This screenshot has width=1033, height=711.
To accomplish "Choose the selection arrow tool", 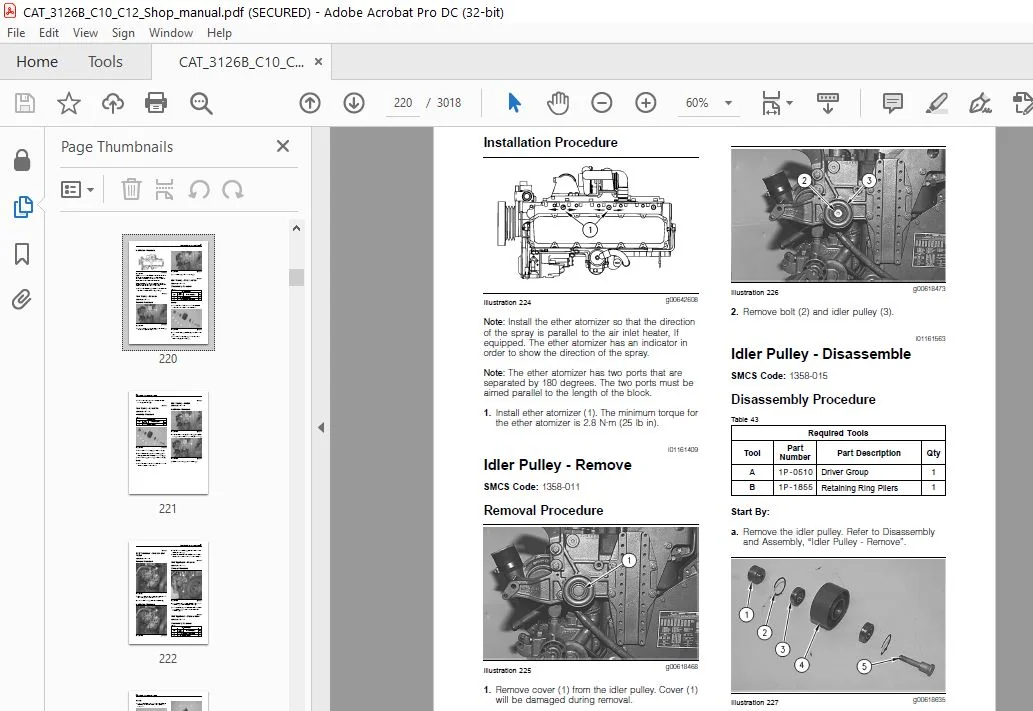I will pyautogui.click(x=515, y=103).
